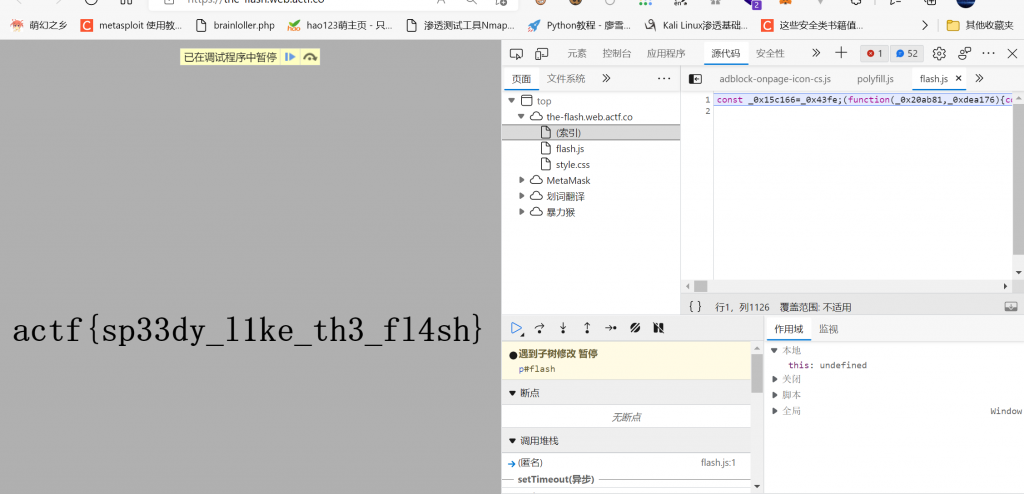Step into next function call
This screenshot has width=1024, height=494.
(563, 328)
